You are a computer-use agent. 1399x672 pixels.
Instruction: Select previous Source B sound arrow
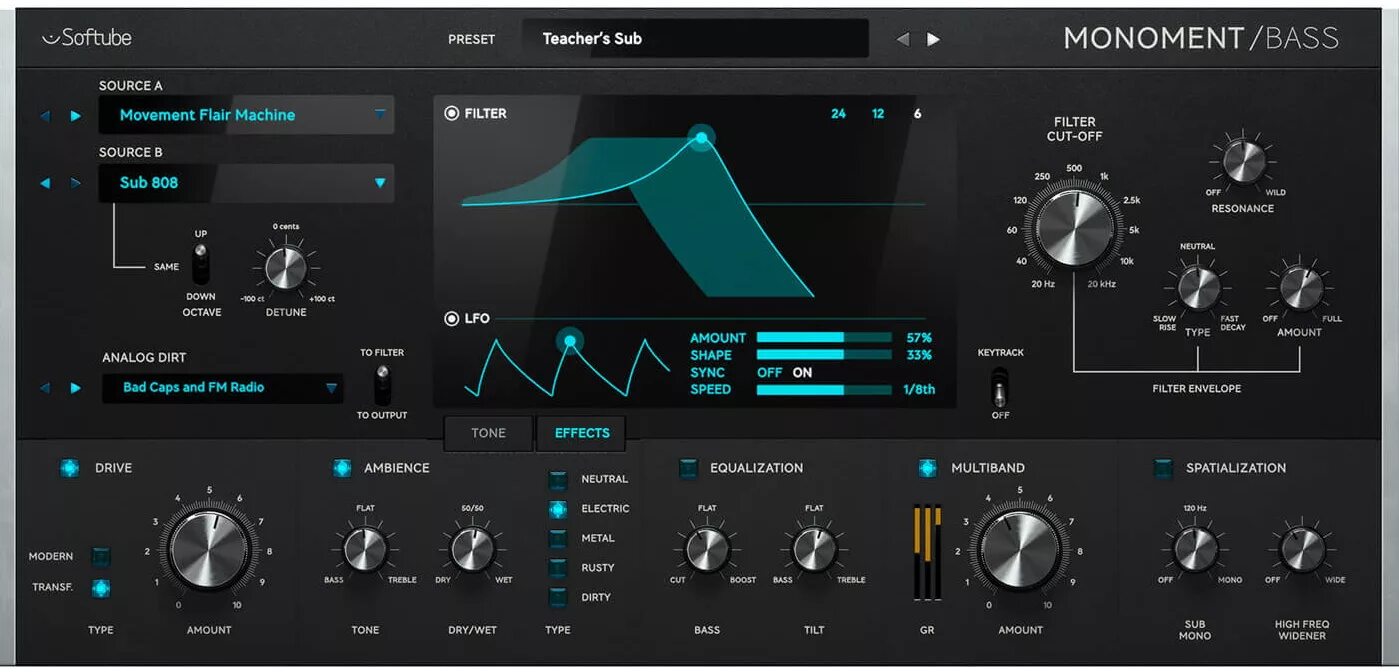45,183
